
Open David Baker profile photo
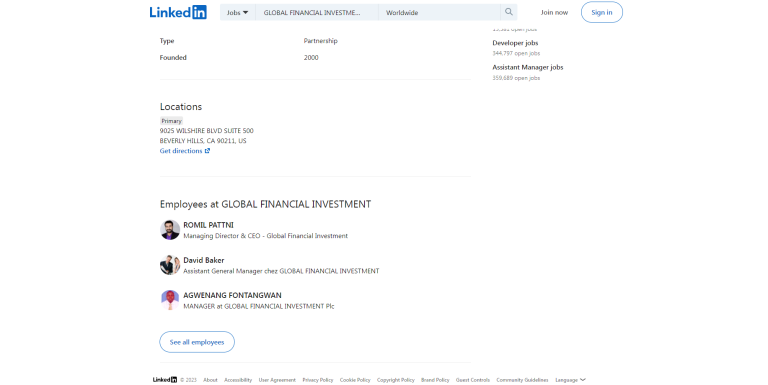pos(170,265)
